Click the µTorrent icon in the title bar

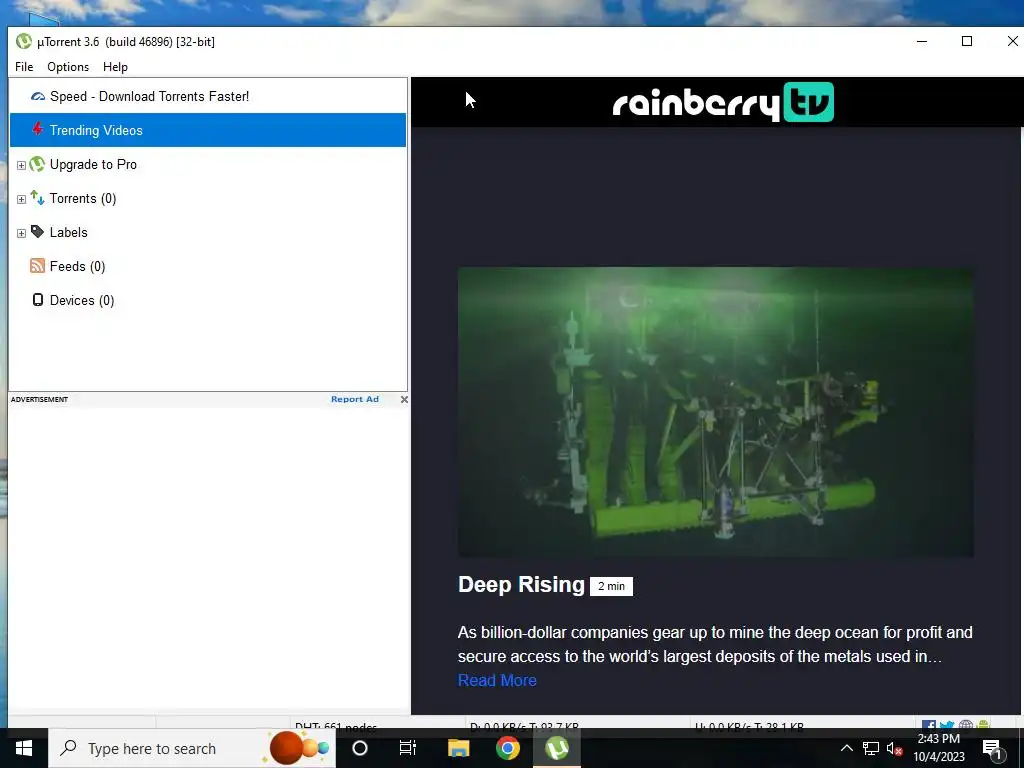tap(24, 41)
